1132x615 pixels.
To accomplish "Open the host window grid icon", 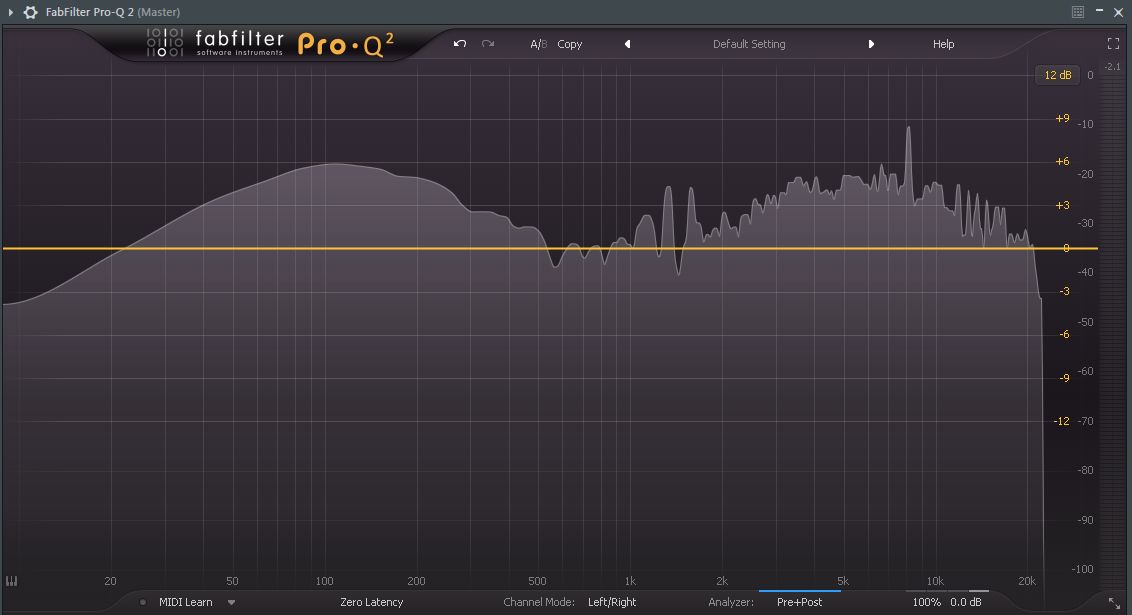I will pyautogui.click(x=1078, y=12).
